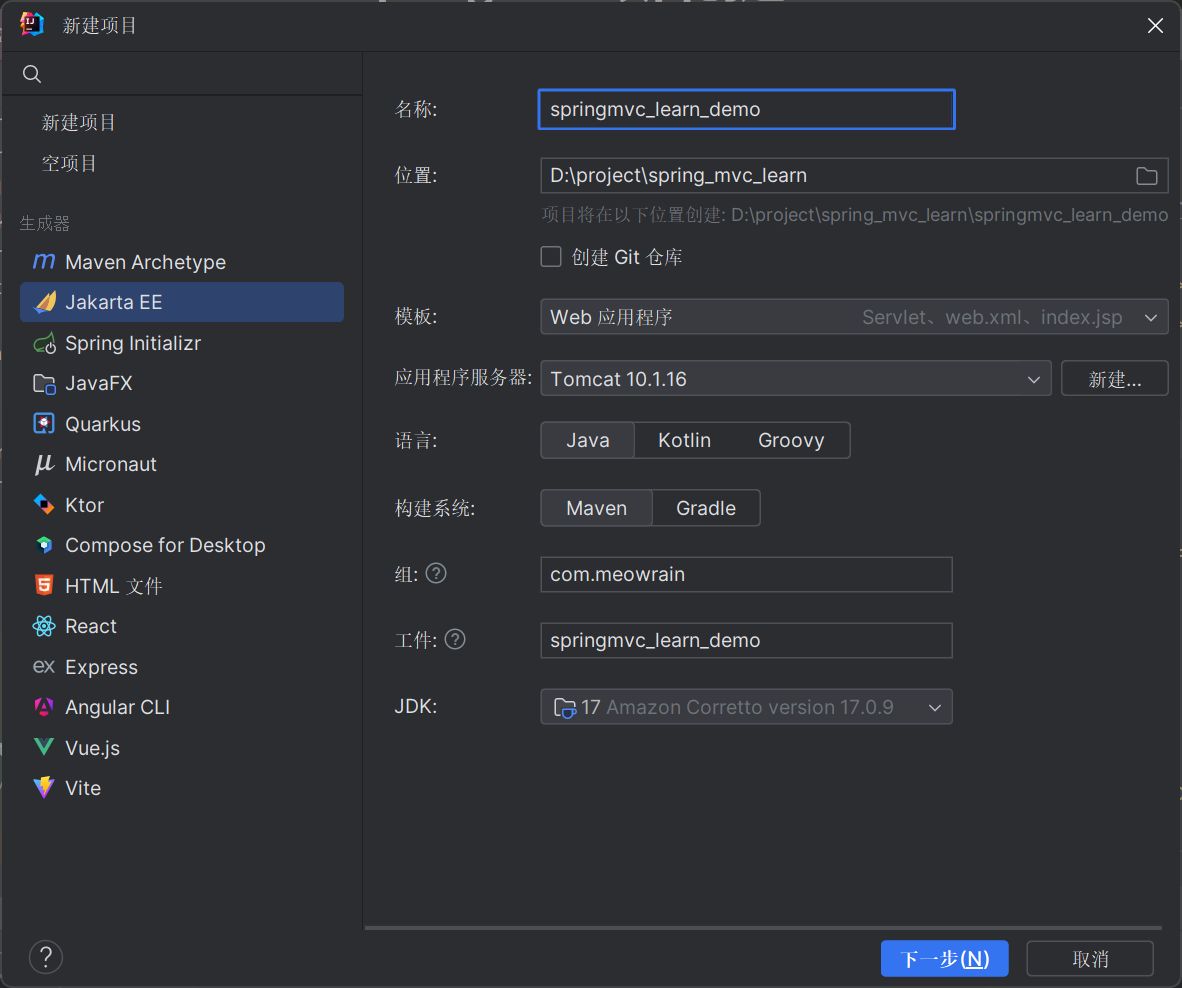Select the Vue.js generator icon
1182x988 pixels.
click(x=44, y=748)
